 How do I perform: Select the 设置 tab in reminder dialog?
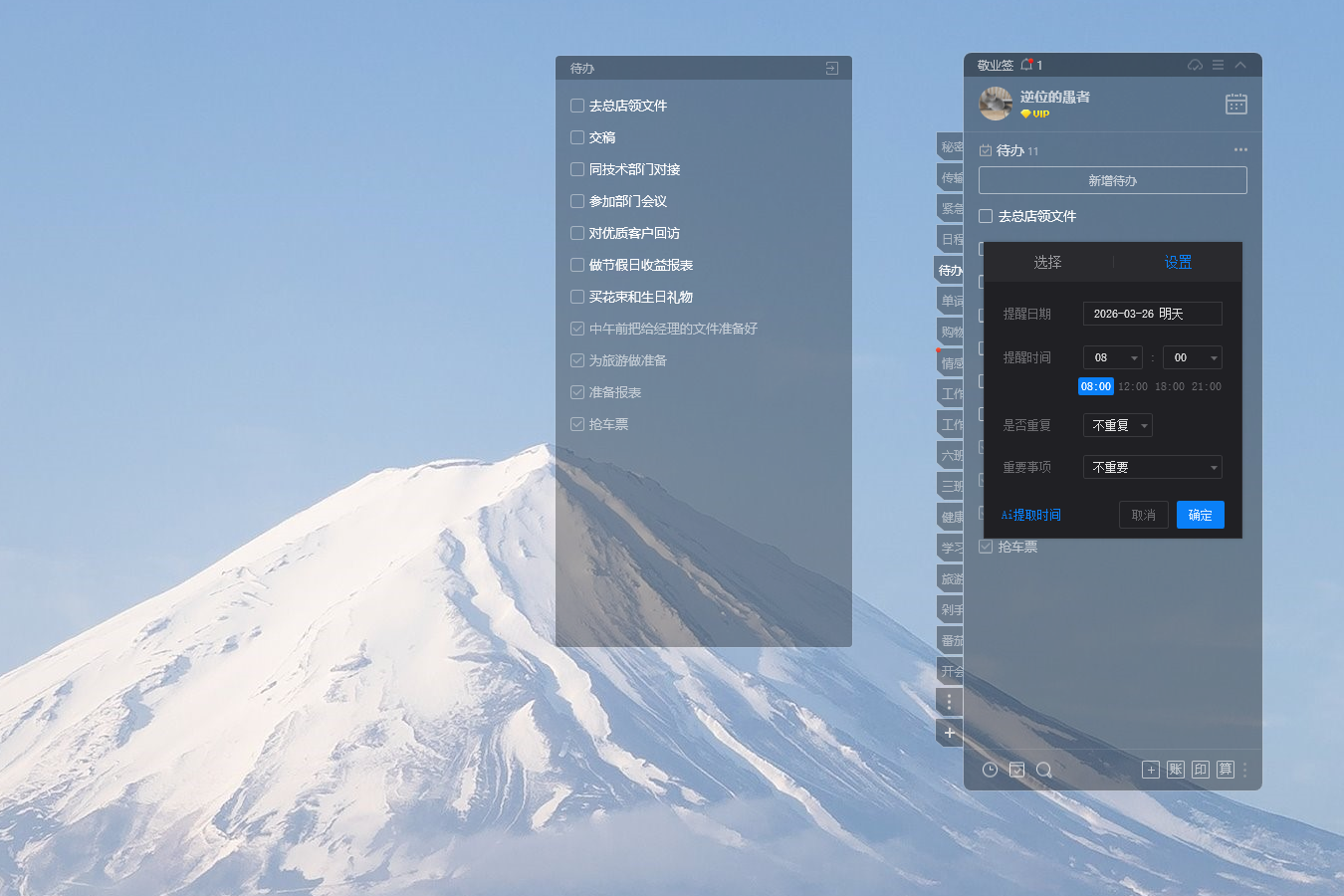pos(1178,262)
